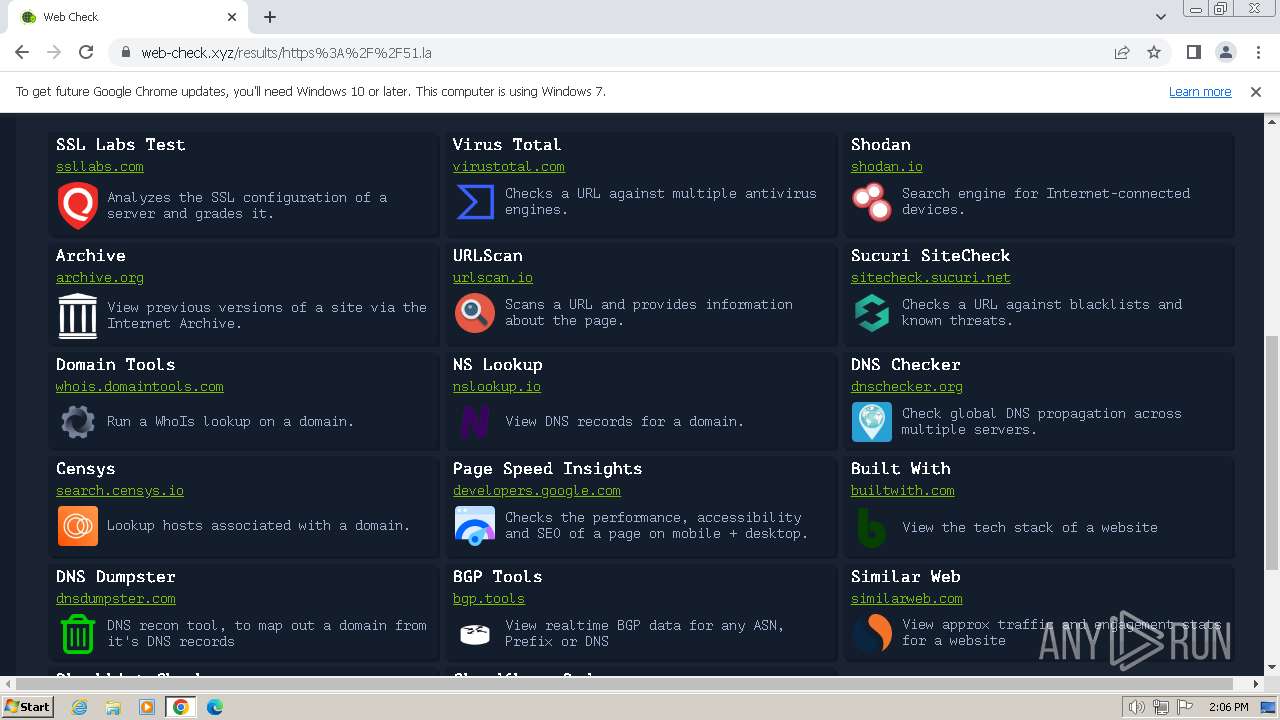Click the Shodan red circles icon
This screenshot has width=1280, height=720.
click(871, 201)
